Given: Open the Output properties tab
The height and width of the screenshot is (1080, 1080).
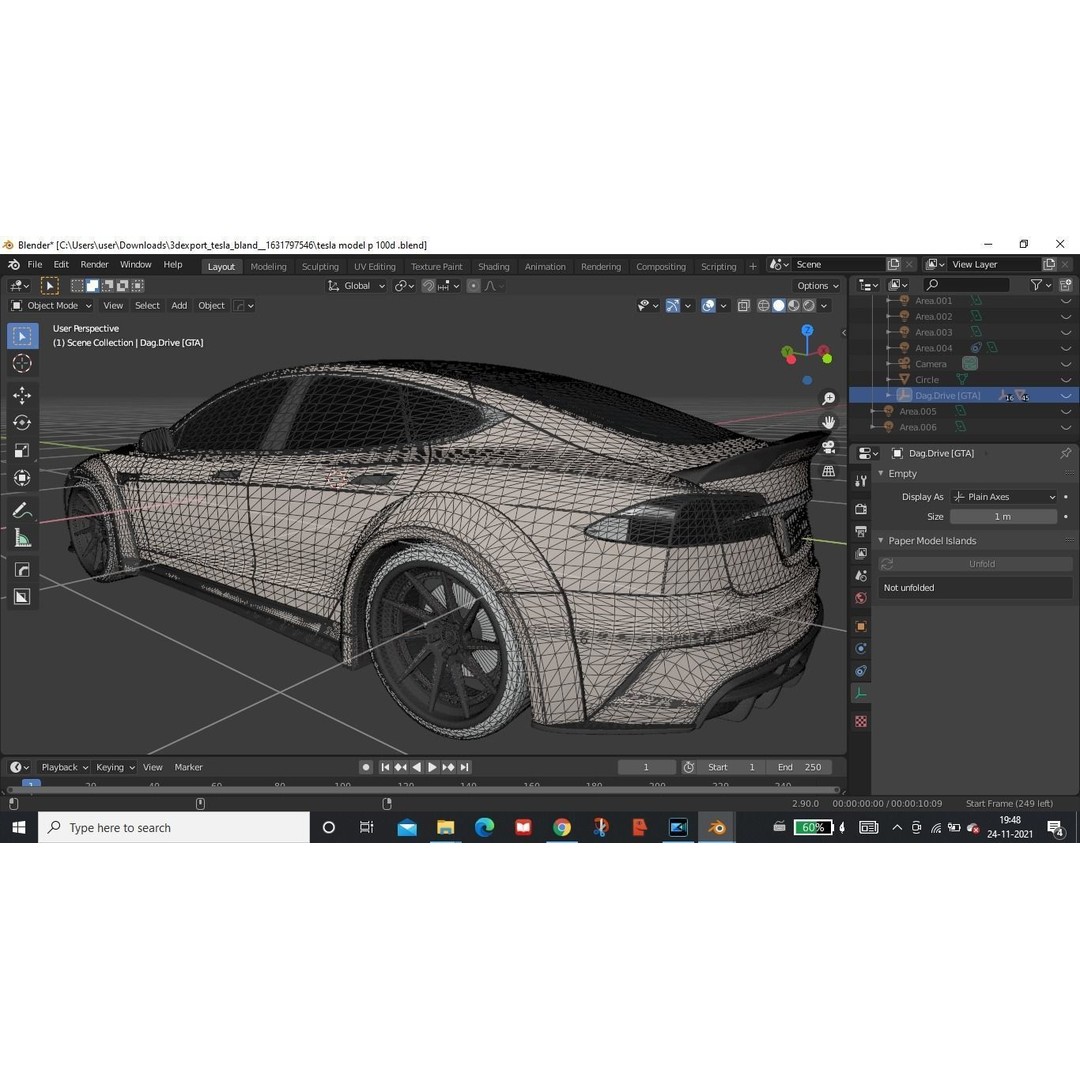Looking at the screenshot, I should point(861,532).
